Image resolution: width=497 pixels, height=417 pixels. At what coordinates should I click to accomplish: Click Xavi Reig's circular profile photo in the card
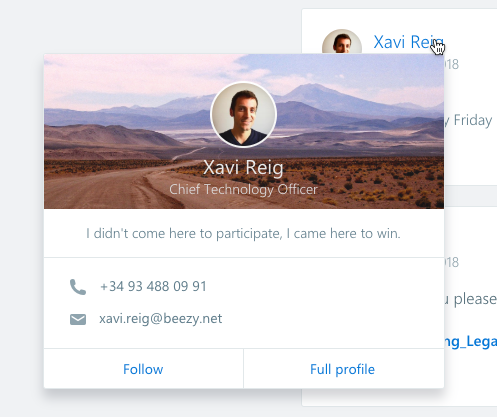coord(244,115)
